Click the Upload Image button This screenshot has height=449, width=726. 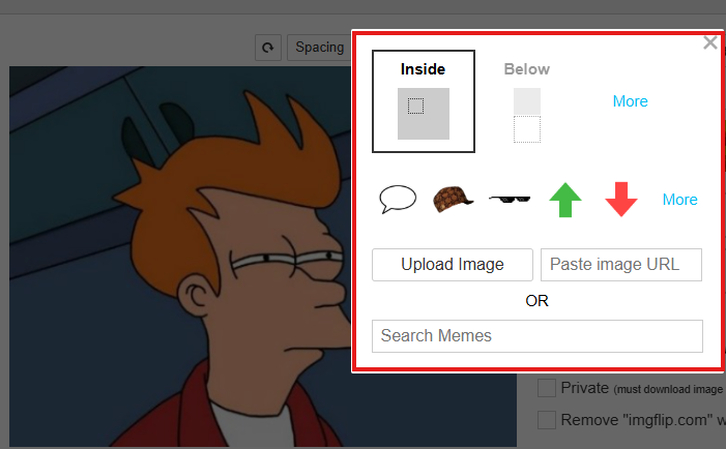pyautogui.click(x=452, y=264)
